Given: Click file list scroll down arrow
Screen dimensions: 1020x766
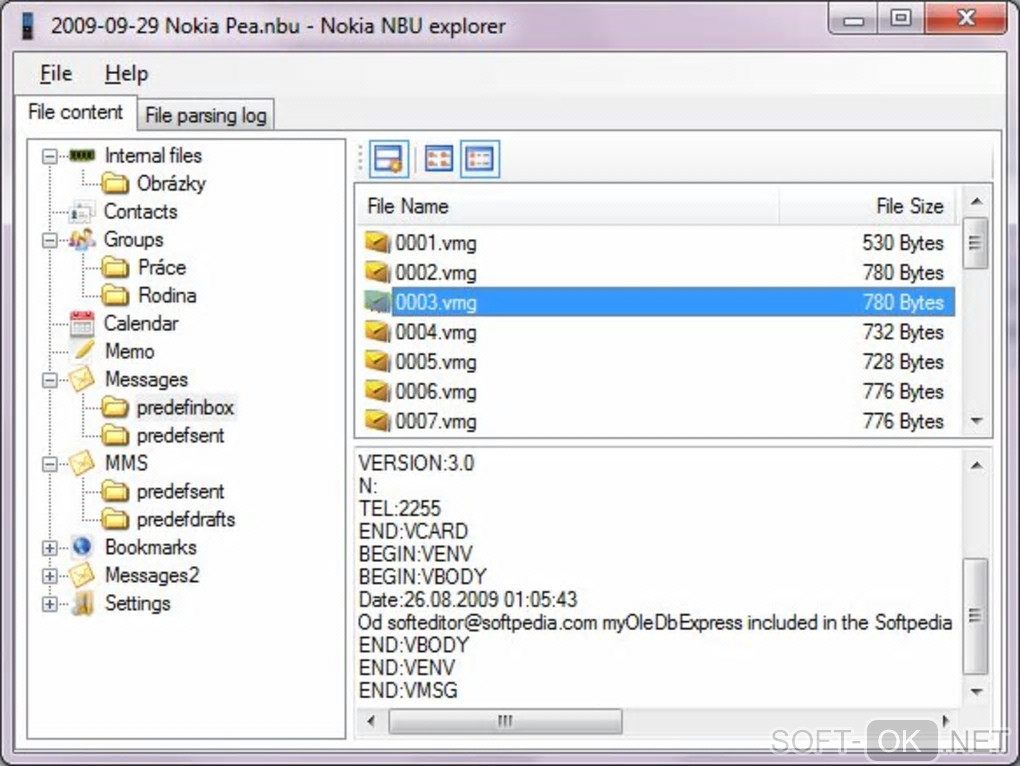Looking at the screenshot, I should pos(976,421).
